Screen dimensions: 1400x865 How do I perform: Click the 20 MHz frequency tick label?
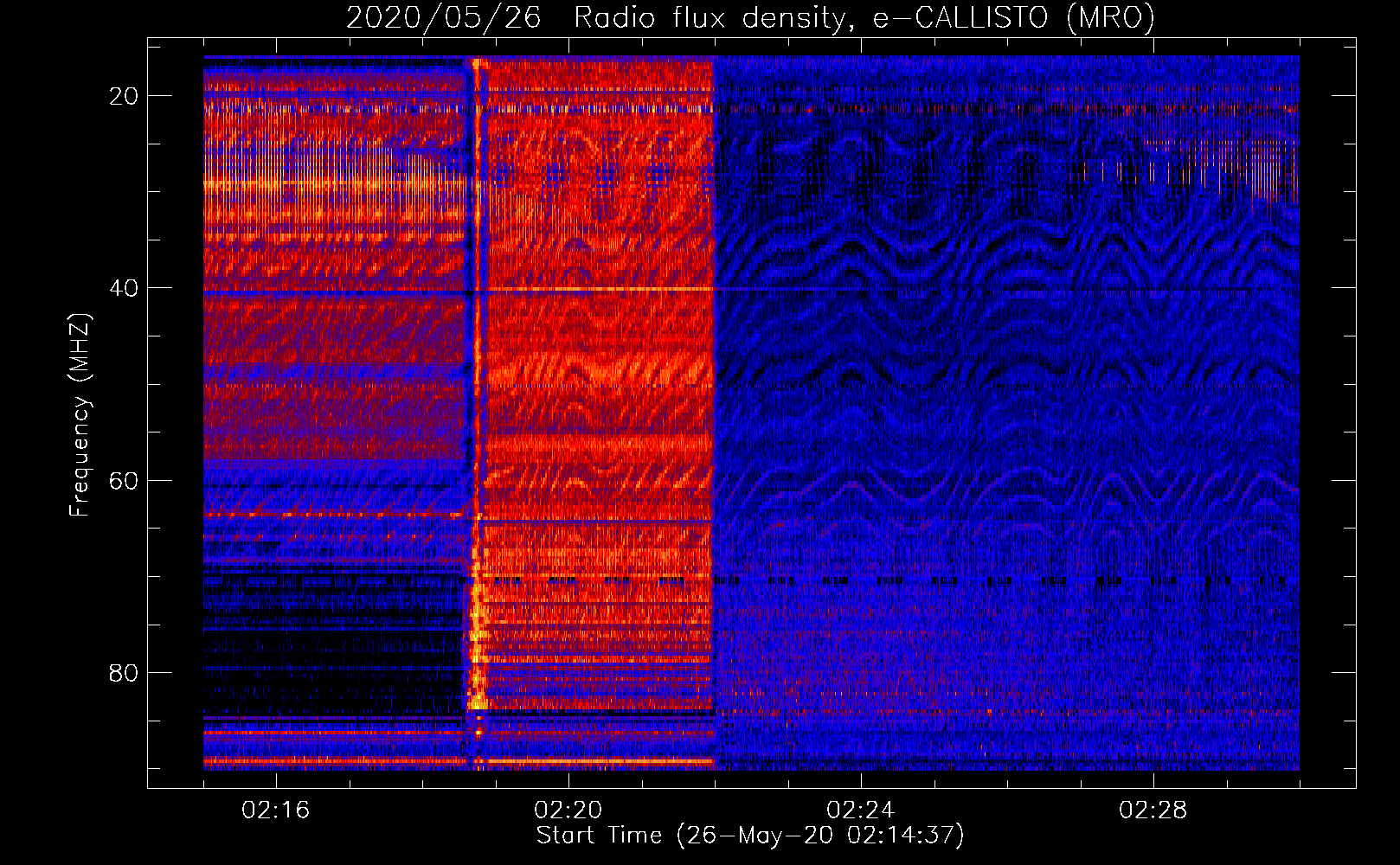coord(124,96)
